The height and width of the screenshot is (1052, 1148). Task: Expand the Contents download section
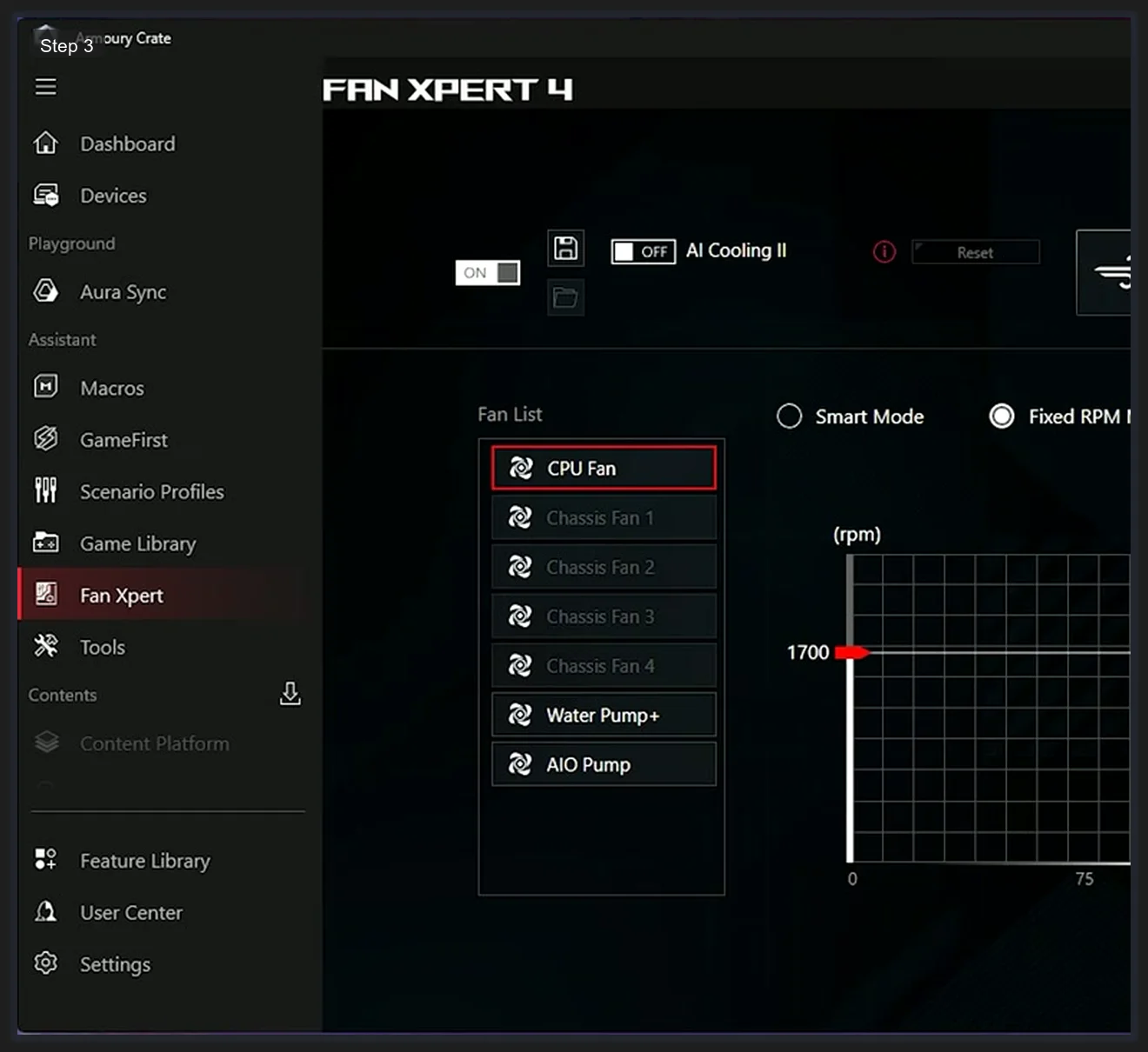(x=290, y=695)
